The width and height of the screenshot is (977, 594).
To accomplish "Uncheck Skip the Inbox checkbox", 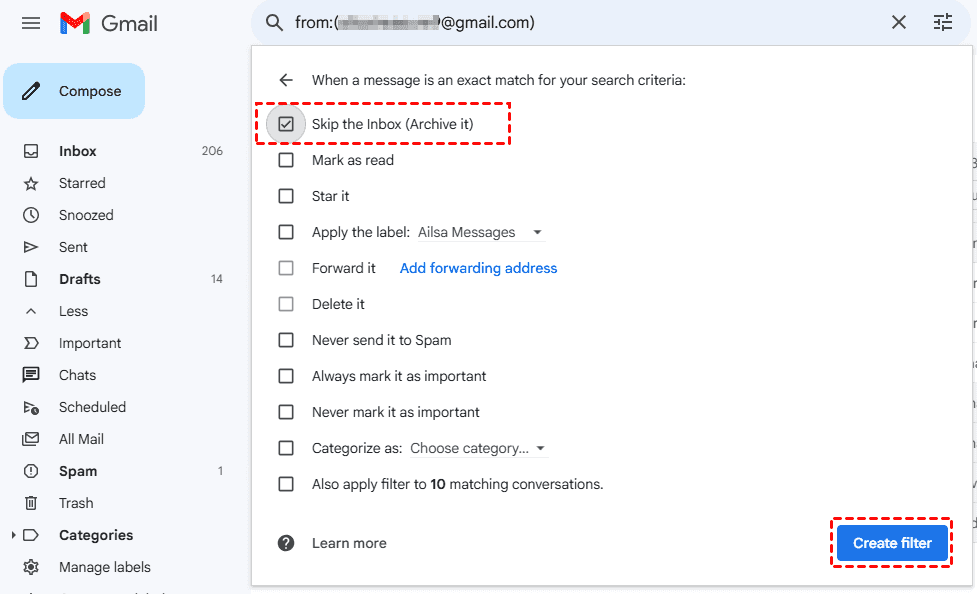I will click(x=287, y=124).
